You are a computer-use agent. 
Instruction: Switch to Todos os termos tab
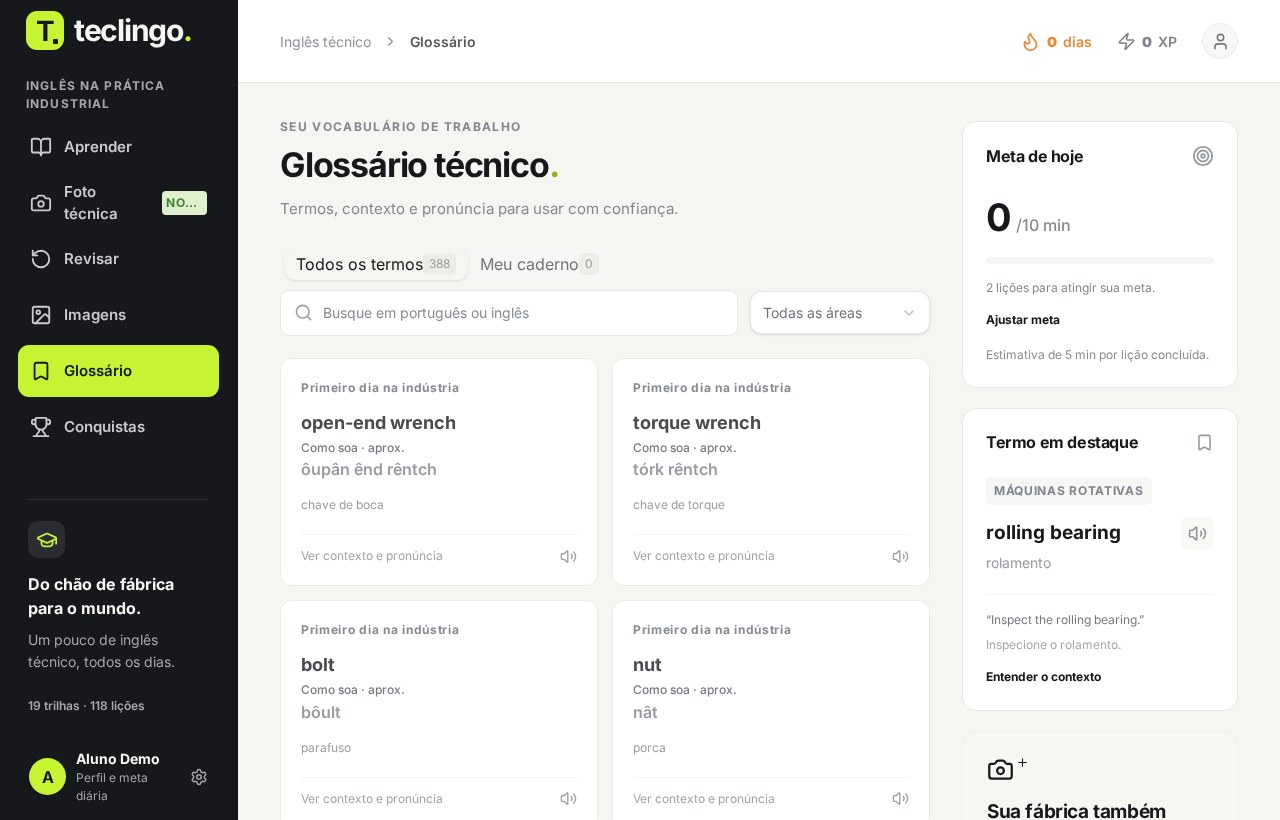(x=376, y=264)
